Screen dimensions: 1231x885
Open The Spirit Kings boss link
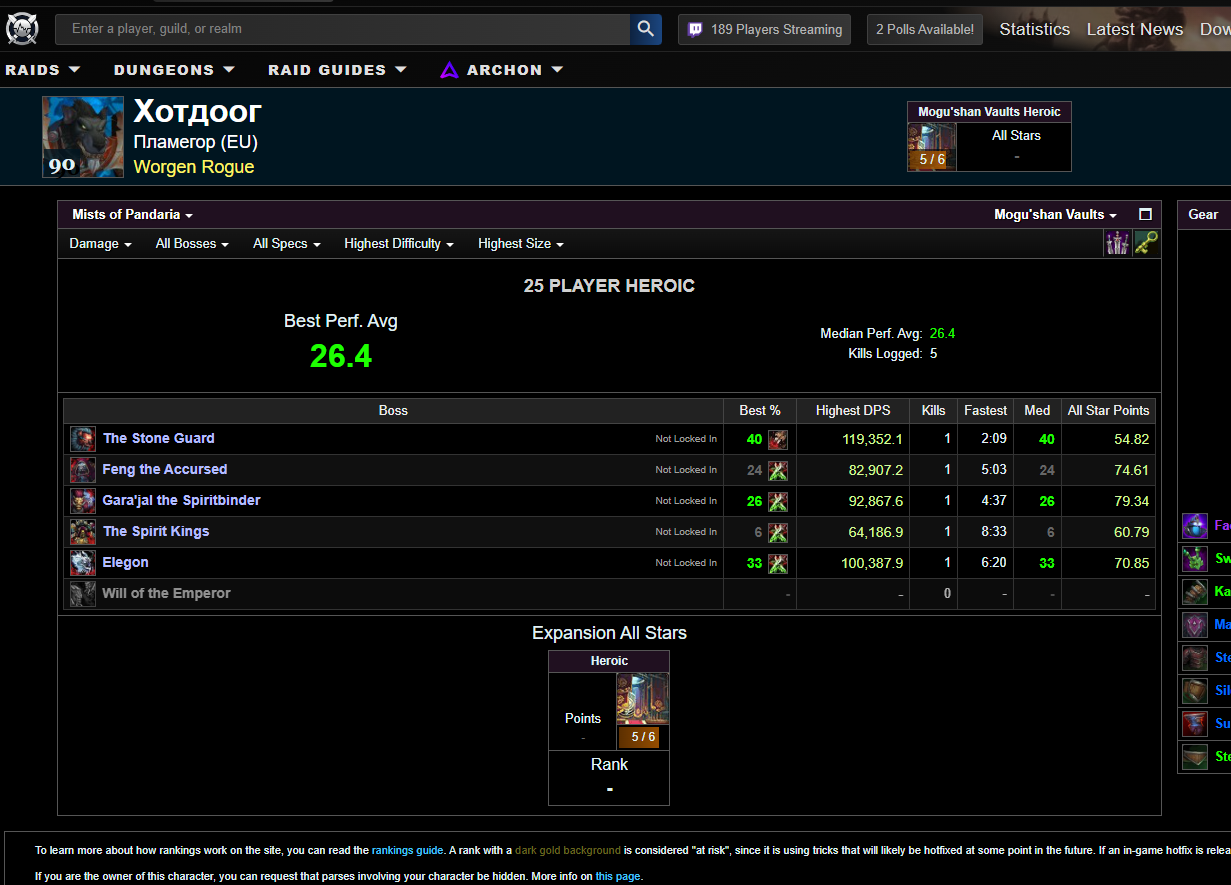tap(156, 532)
